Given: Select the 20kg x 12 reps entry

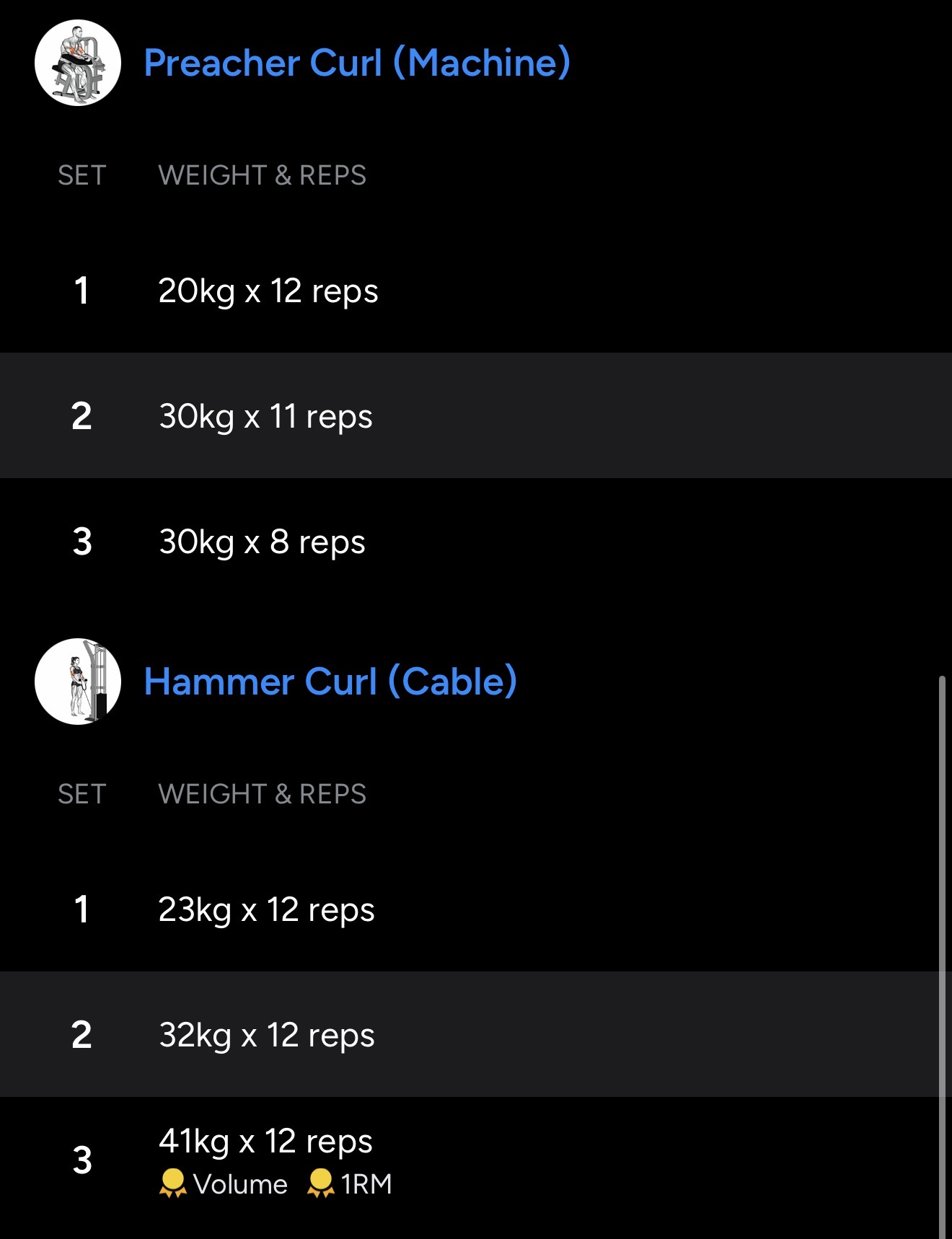Looking at the screenshot, I should (268, 291).
